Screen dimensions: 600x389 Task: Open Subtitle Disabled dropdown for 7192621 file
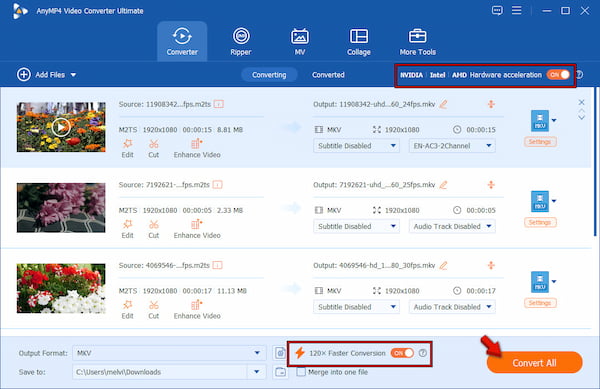tap(356, 226)
